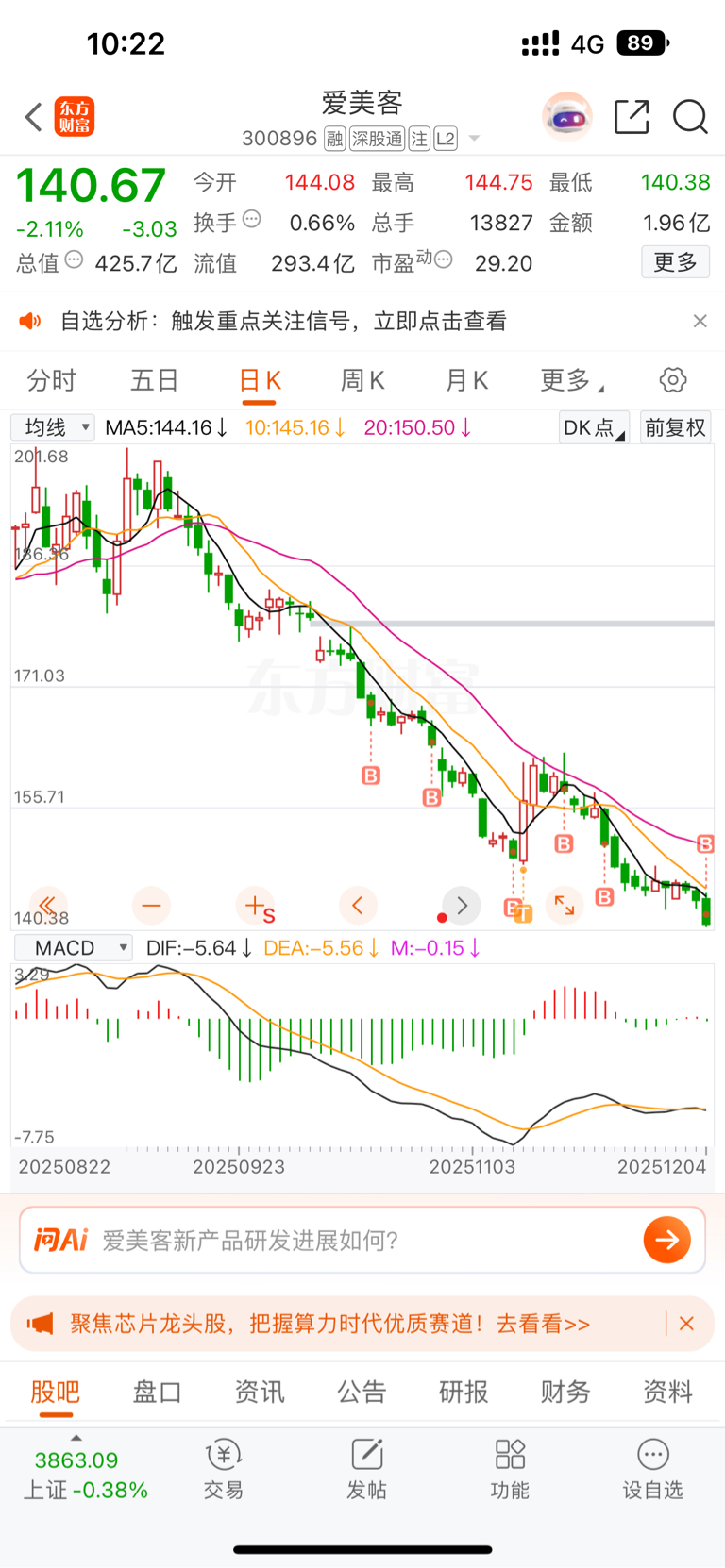
Task: Switch to the 资料 tab
Action: 667,1392
